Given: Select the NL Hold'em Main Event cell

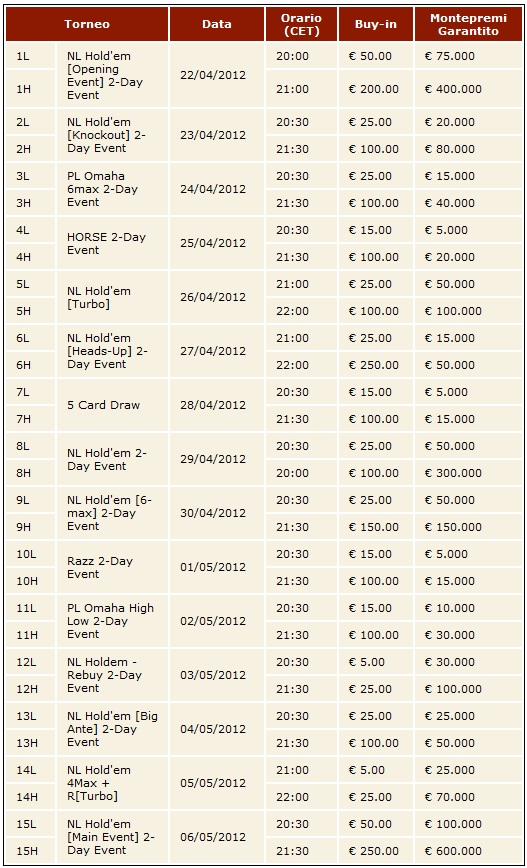Looking at the screenshot, I should 112,837.
